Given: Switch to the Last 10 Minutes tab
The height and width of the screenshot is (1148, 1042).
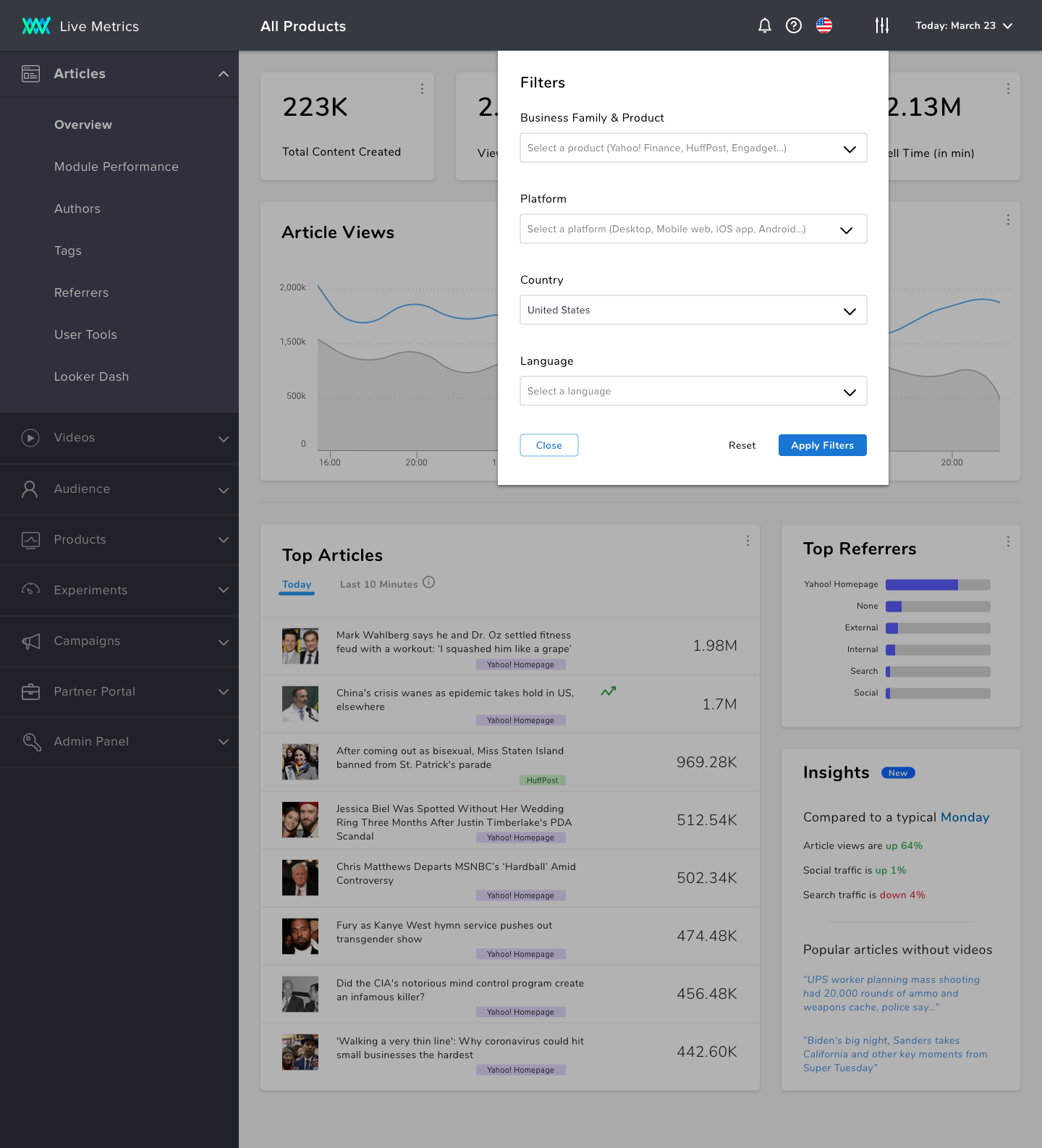Looking at the screenshot, I should [x=379, y=584].
